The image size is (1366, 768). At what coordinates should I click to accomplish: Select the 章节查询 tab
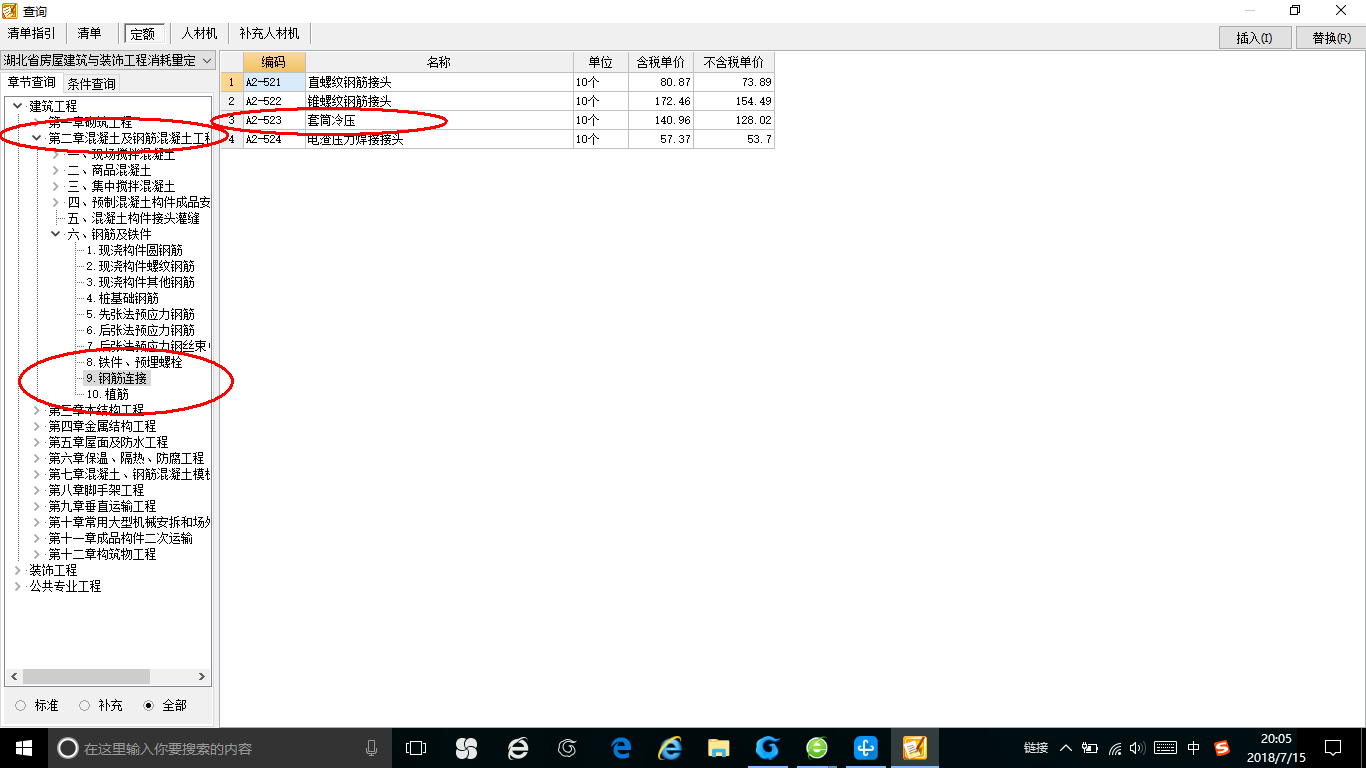(32, 82)
